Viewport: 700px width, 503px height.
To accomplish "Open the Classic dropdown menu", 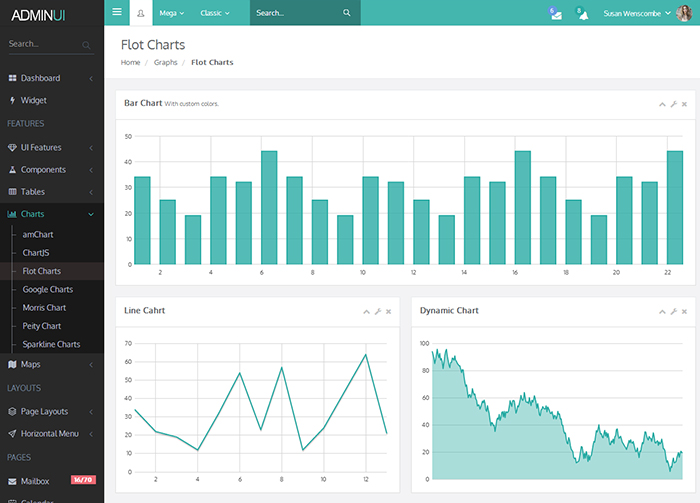I will [x=214, y=13].
